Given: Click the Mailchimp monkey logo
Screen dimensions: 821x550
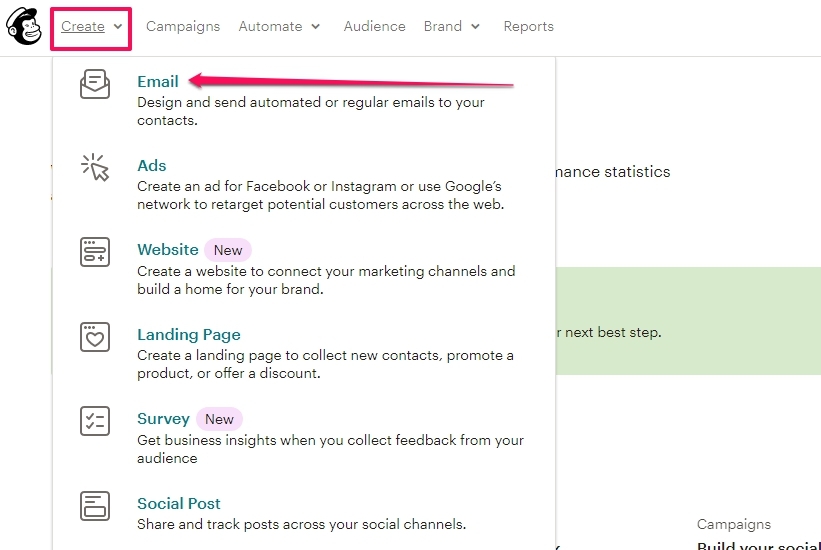Looking at the screenshot, I should click(24, 26).
